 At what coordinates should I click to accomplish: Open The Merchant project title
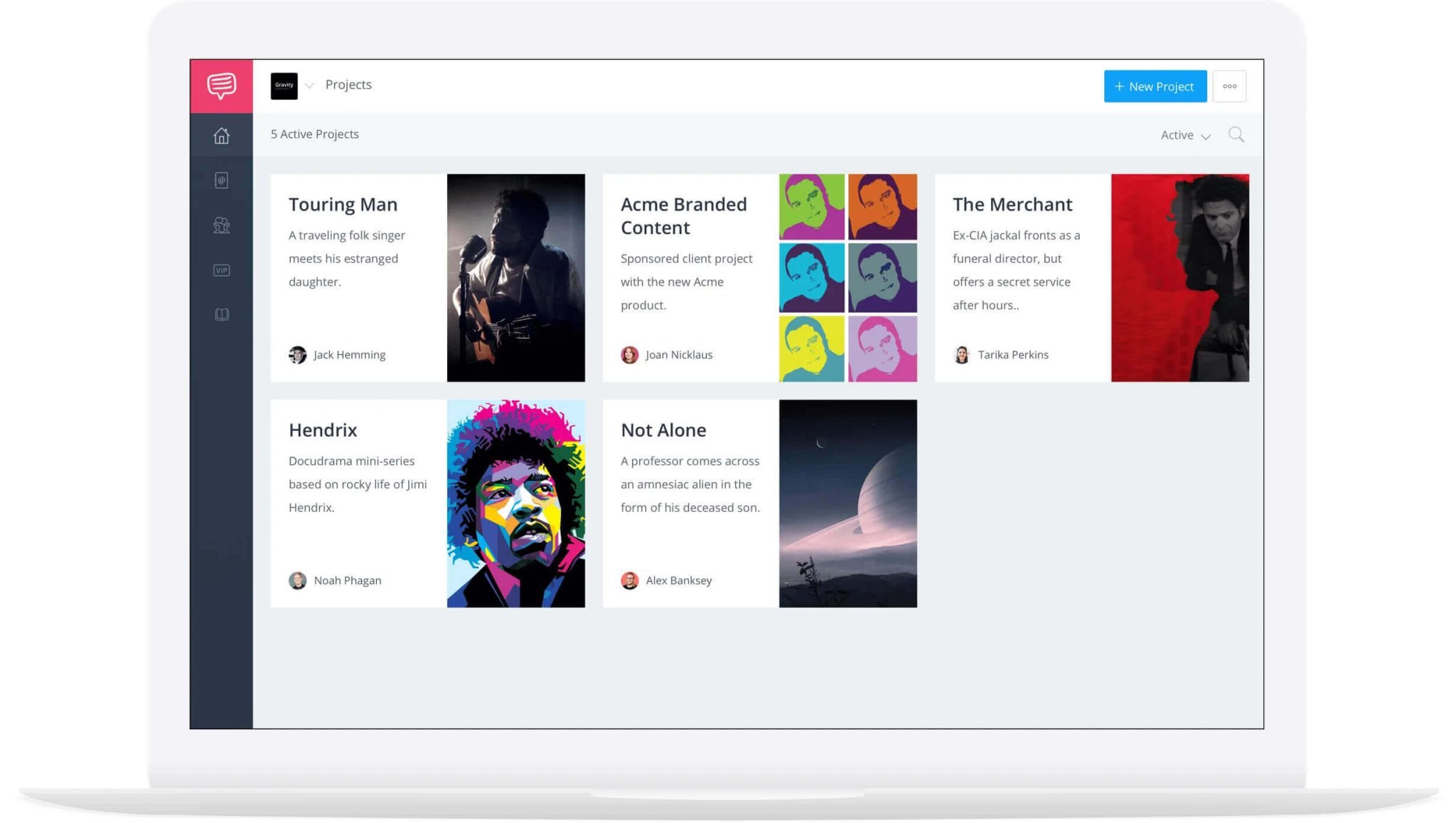click(1012, 205)
